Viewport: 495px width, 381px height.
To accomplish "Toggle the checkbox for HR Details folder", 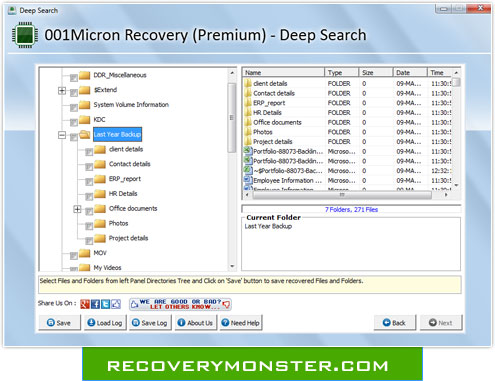I will [89, 196].
